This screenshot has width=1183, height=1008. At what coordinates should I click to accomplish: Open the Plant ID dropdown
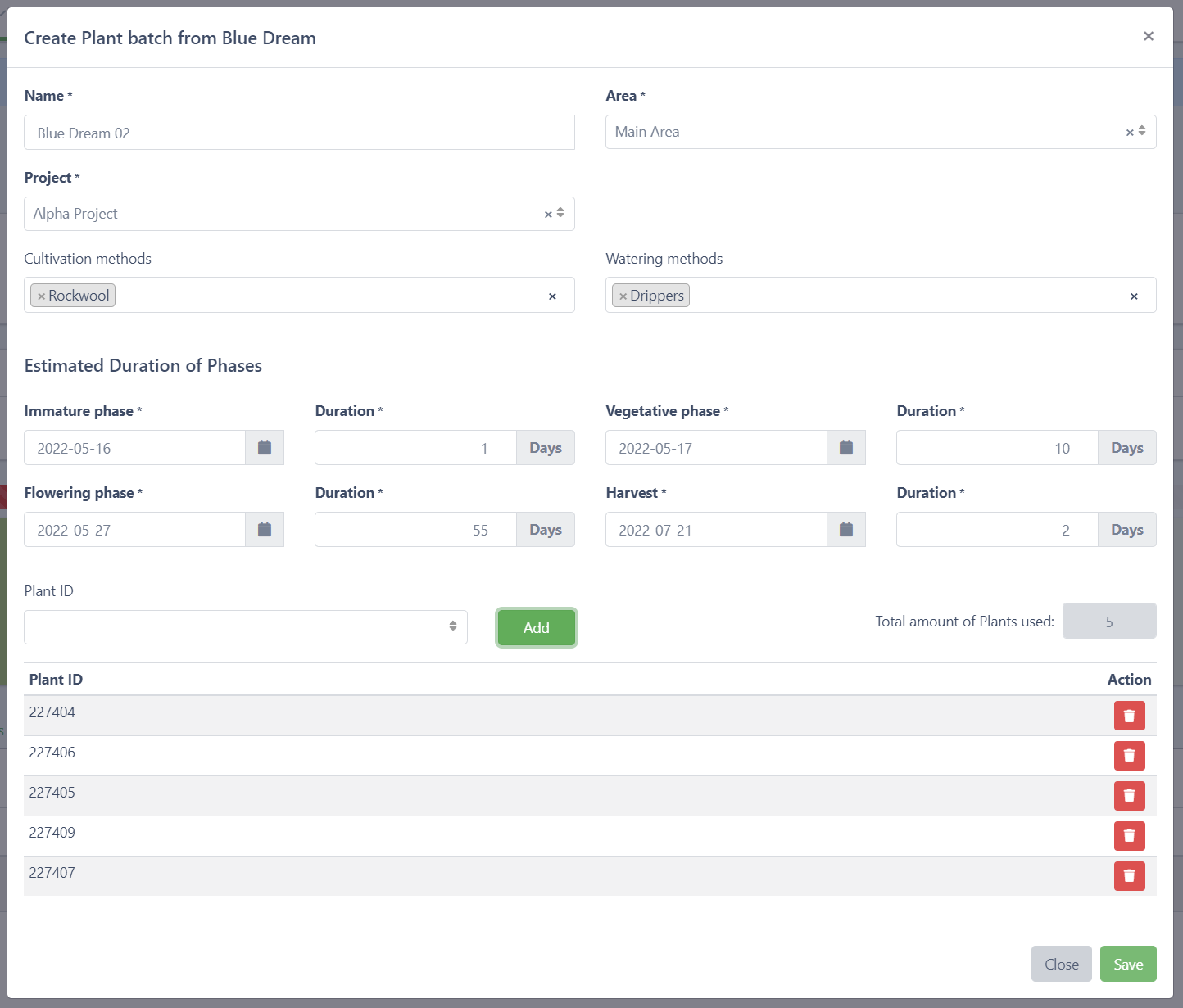(x=246, y=627)
